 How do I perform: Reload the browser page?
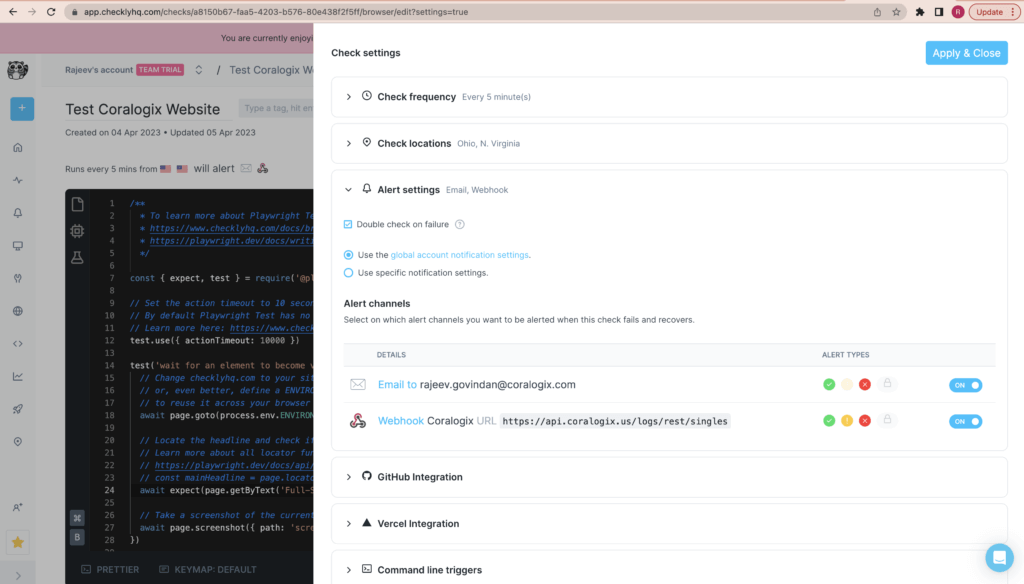click(x=51, y=12)
